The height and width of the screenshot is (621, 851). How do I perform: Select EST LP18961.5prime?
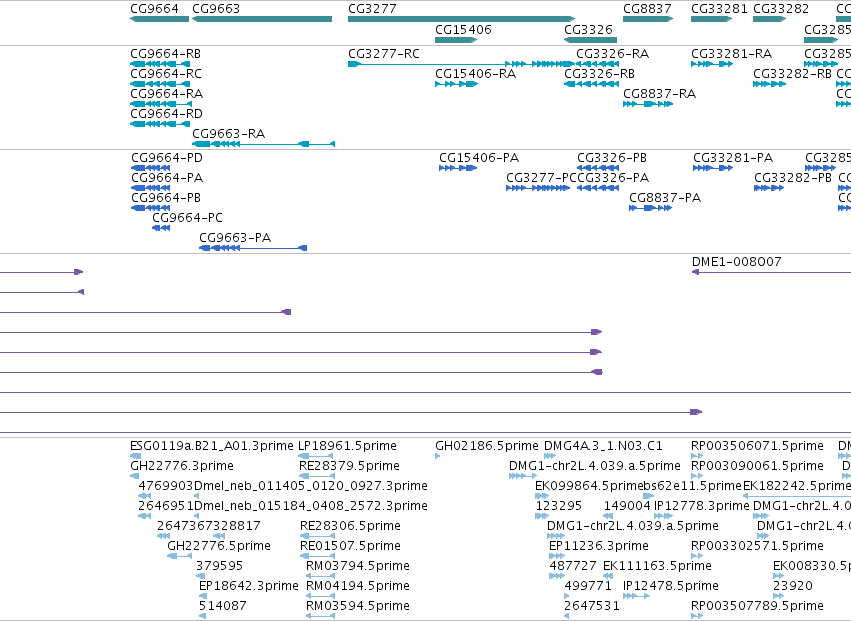click(x=316, y=456)
